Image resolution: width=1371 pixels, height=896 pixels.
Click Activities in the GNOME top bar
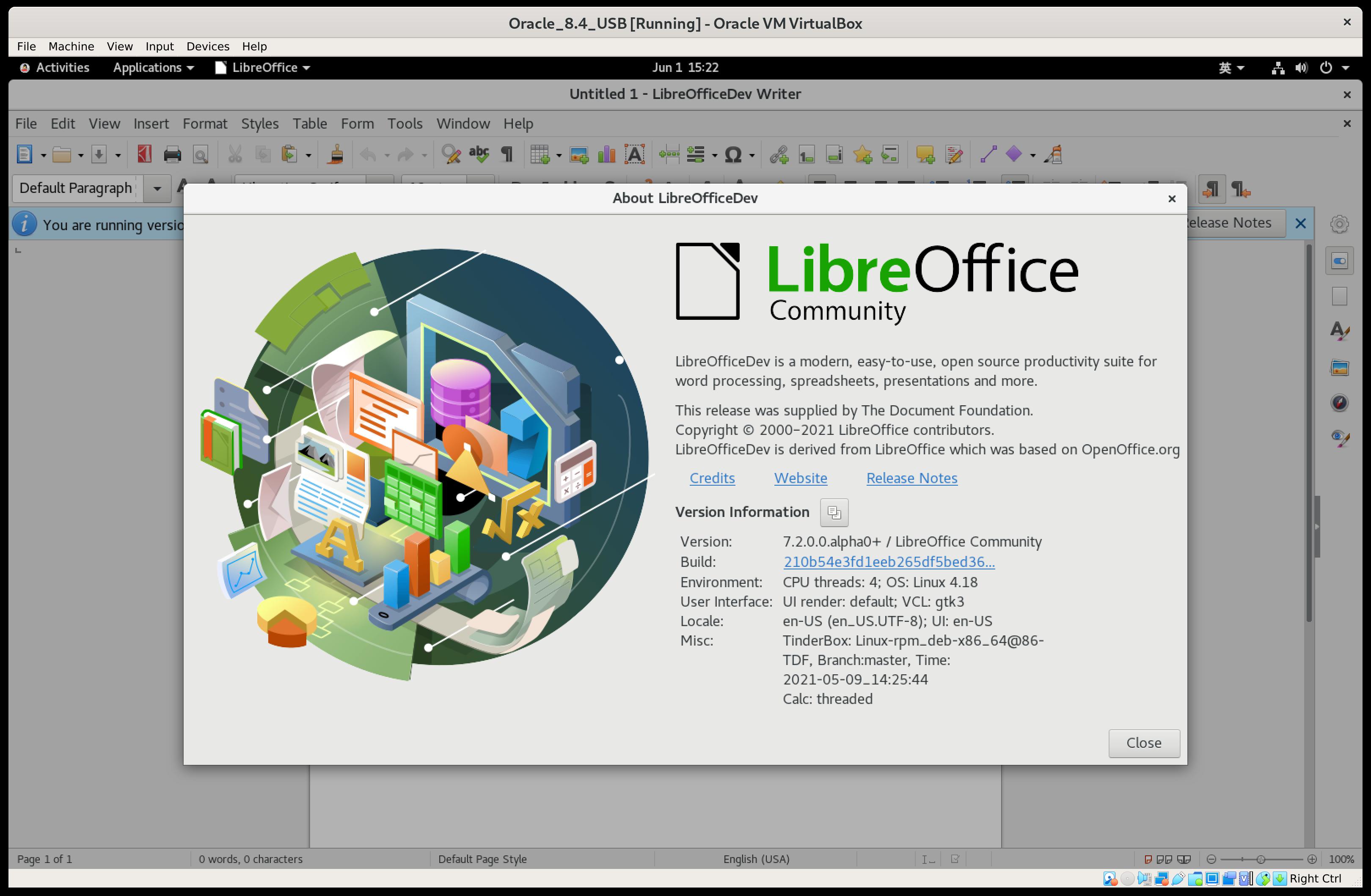55,67
